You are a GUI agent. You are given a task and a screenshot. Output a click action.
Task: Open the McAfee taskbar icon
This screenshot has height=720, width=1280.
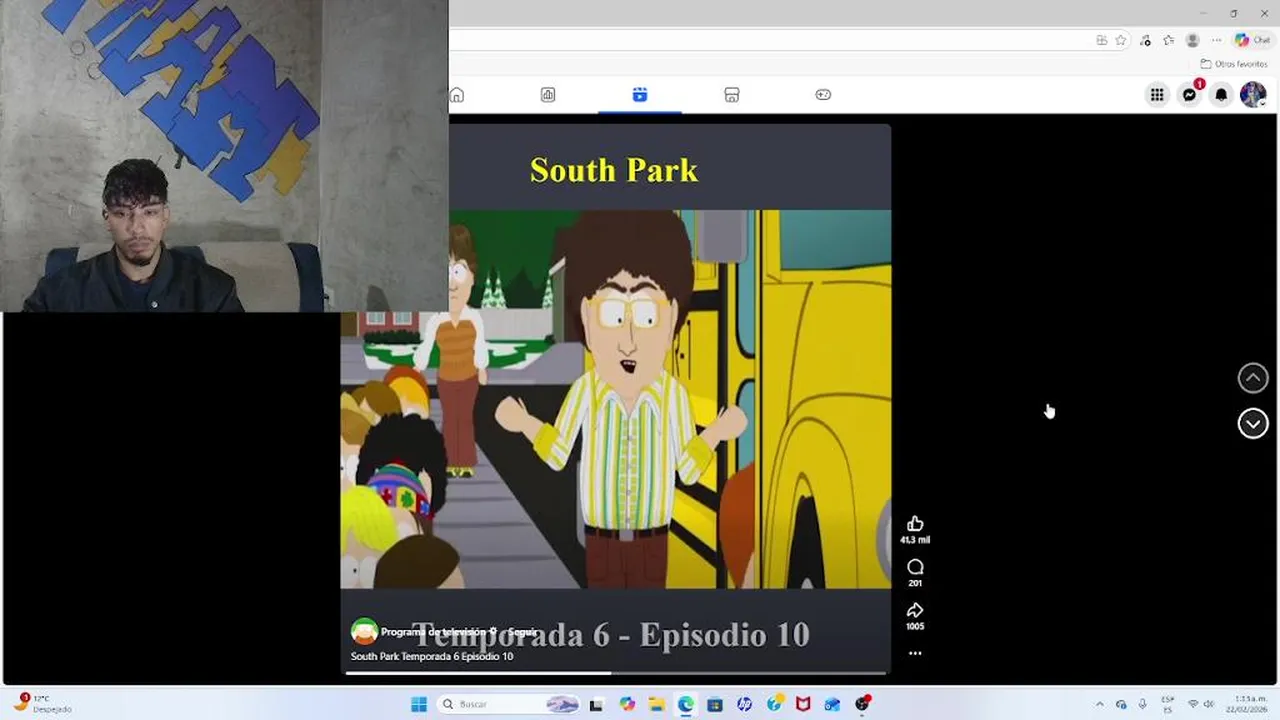pos(803,704)
